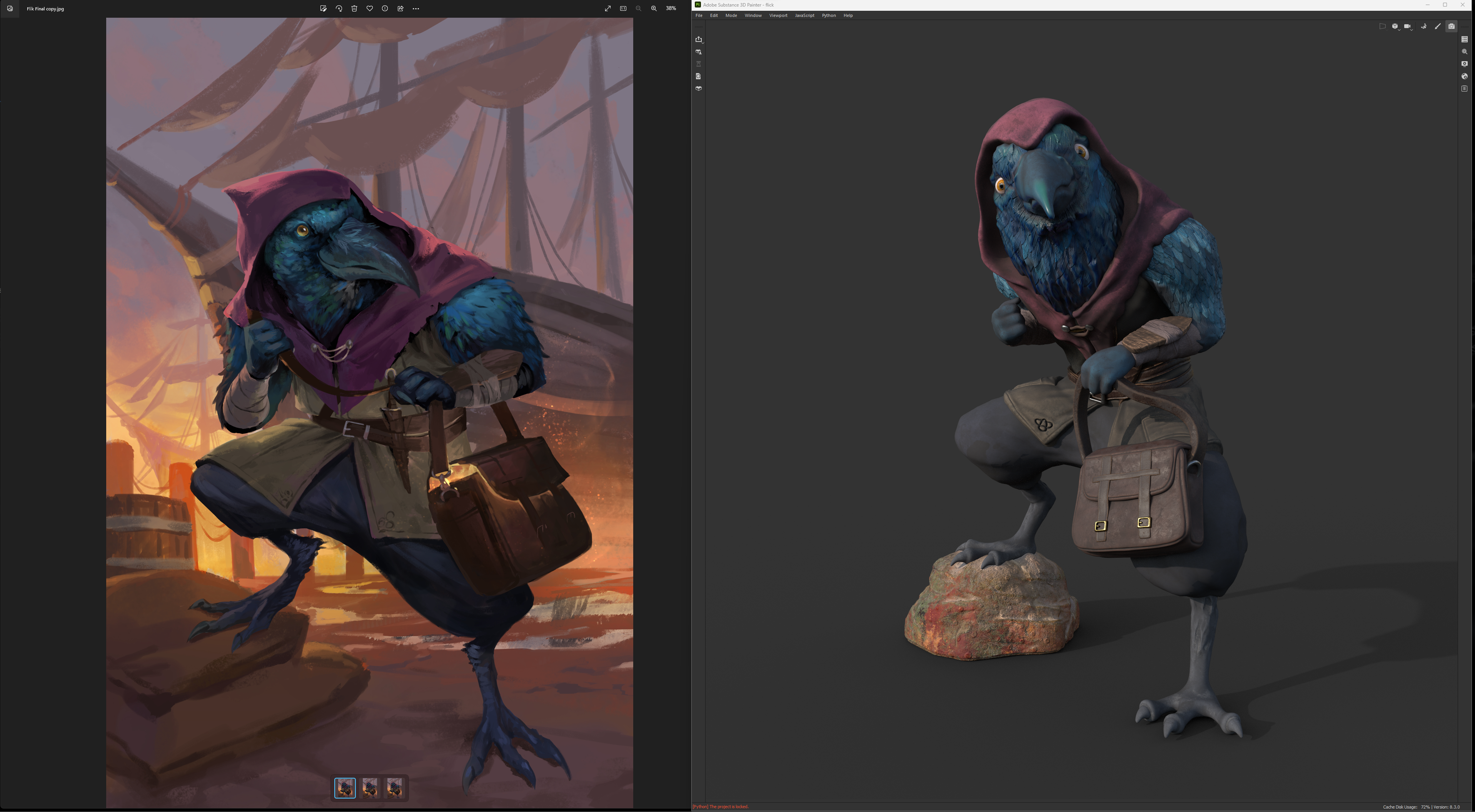
Task: Open the export/send-to dropdown icon
Action: point(699,40)
